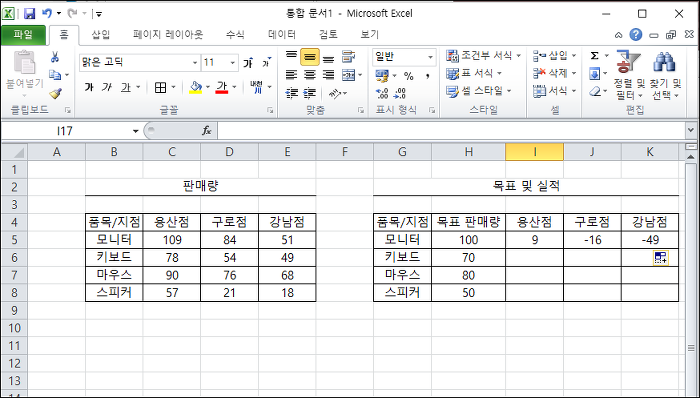Switch to Review (검토) tab

pos(328,34)
